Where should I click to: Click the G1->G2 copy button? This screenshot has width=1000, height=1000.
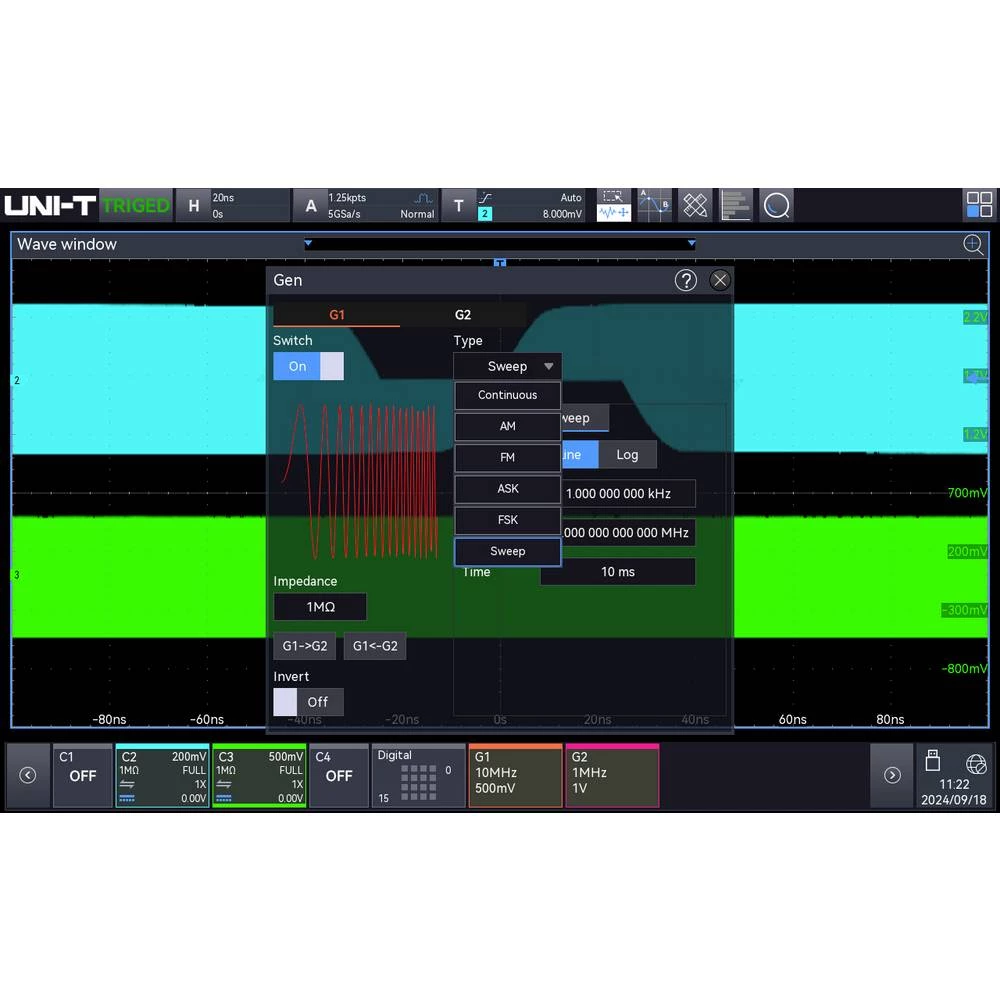tap(305, 646)
